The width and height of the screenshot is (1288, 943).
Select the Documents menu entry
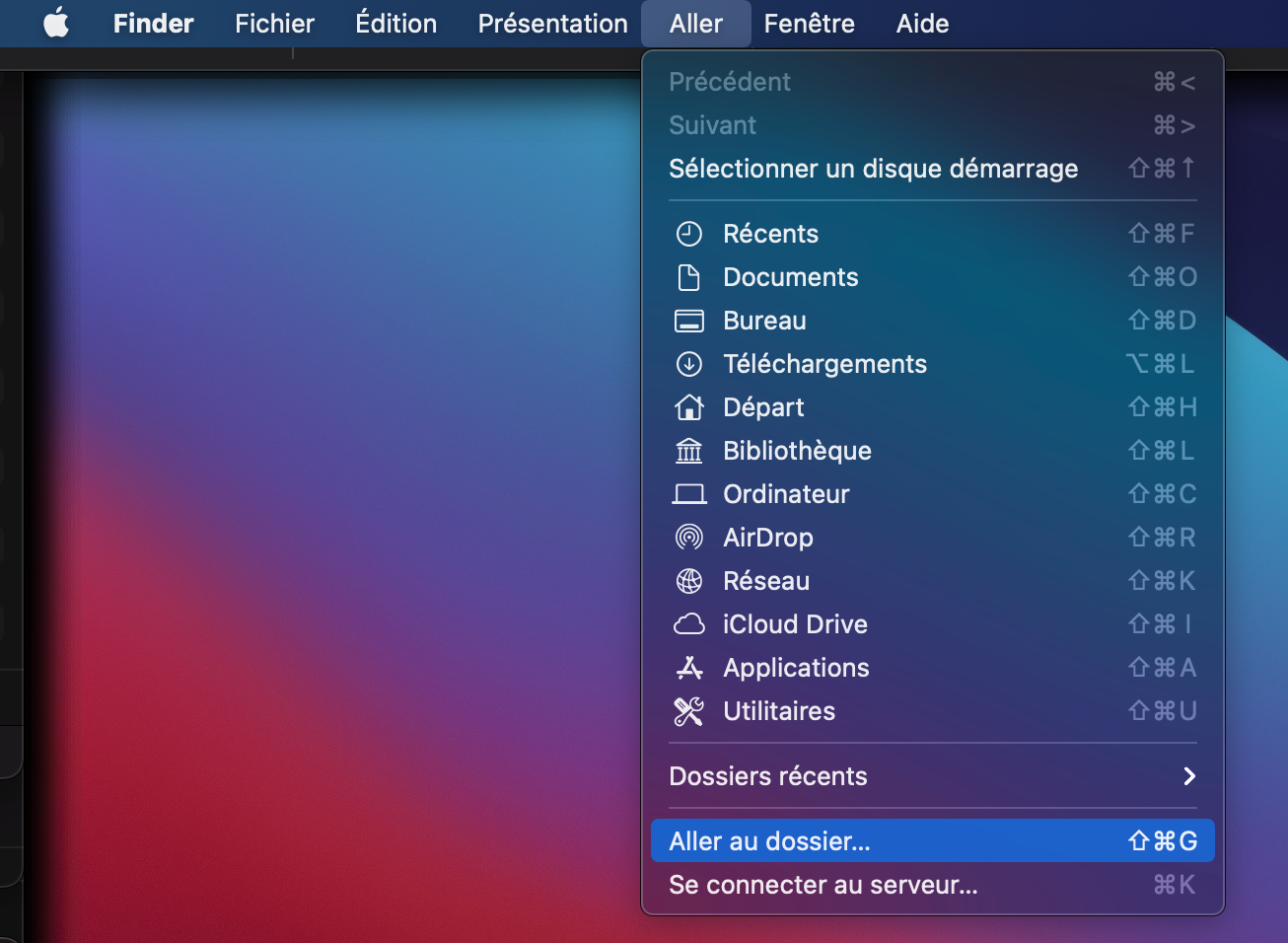[x=933, y=277]
